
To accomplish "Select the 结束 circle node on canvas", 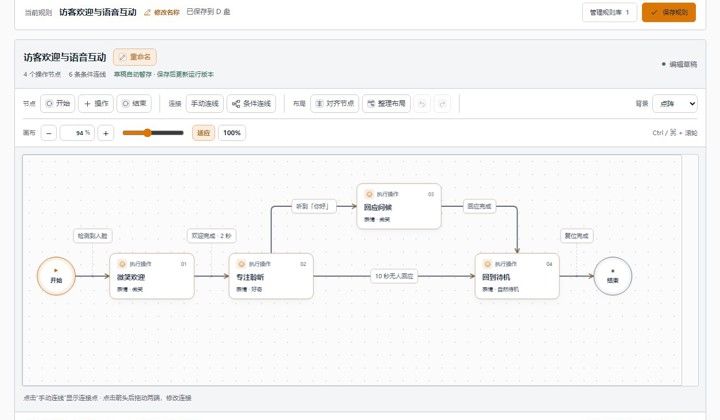I will coord(613,276).
